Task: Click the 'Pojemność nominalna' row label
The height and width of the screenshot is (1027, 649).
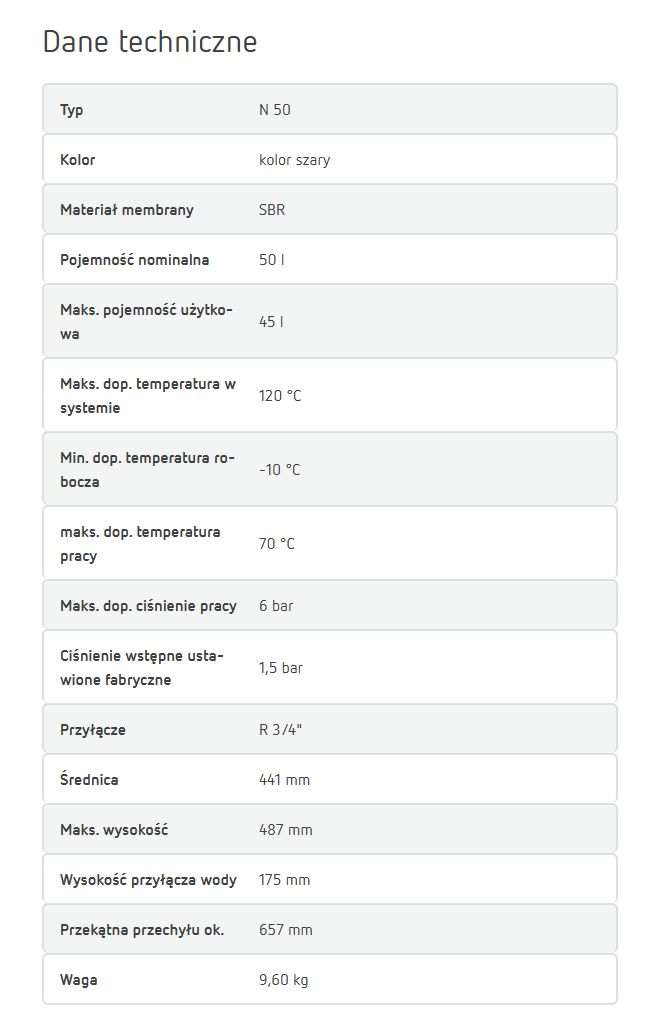Action: tap(134, 260)
